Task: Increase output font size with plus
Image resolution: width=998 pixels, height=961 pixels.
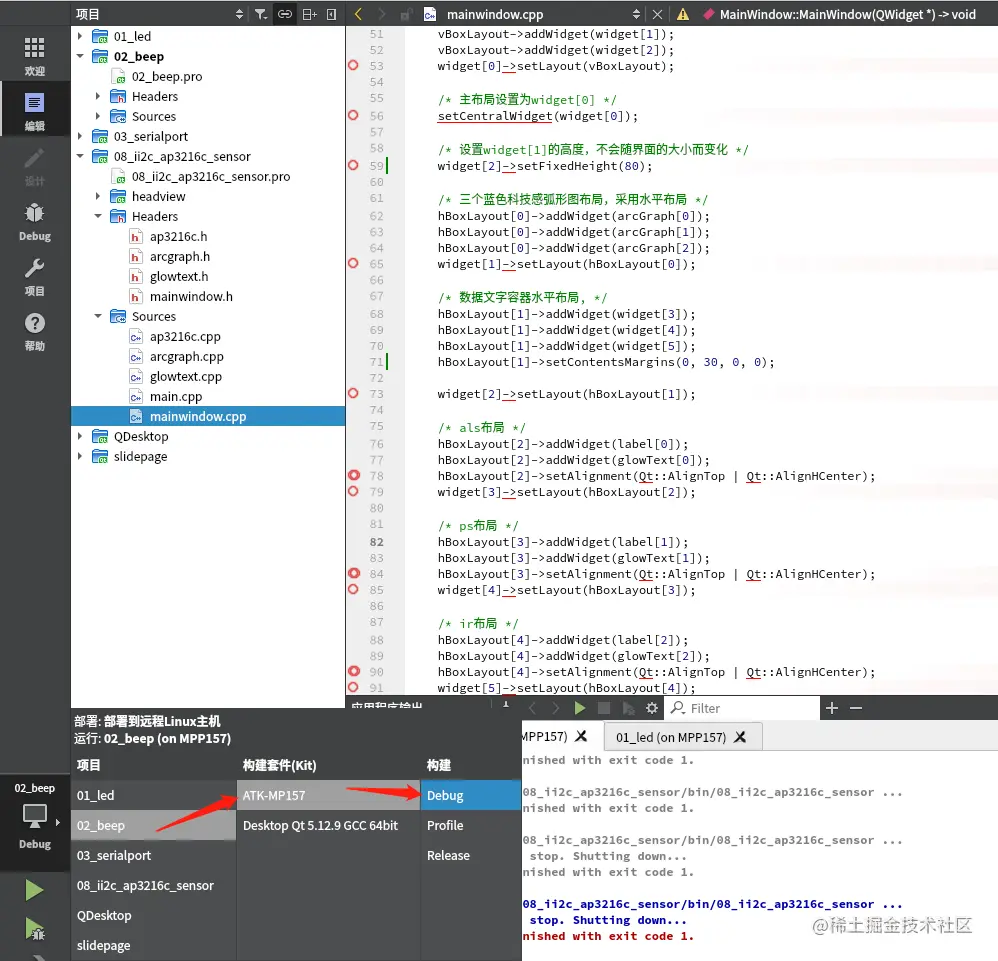Action: coord(832,708)
